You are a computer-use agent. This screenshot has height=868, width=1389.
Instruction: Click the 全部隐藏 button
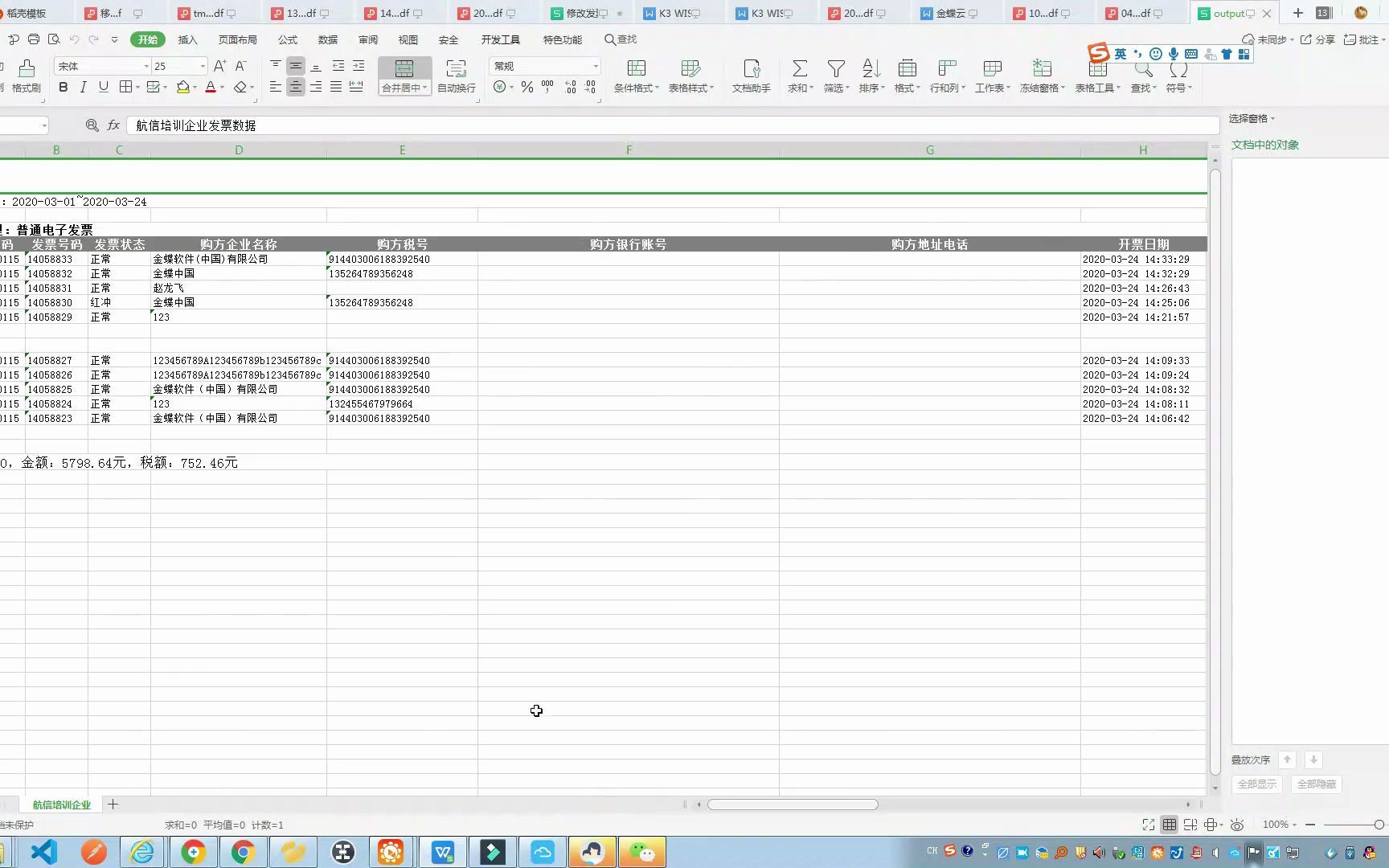[1317, 784]
